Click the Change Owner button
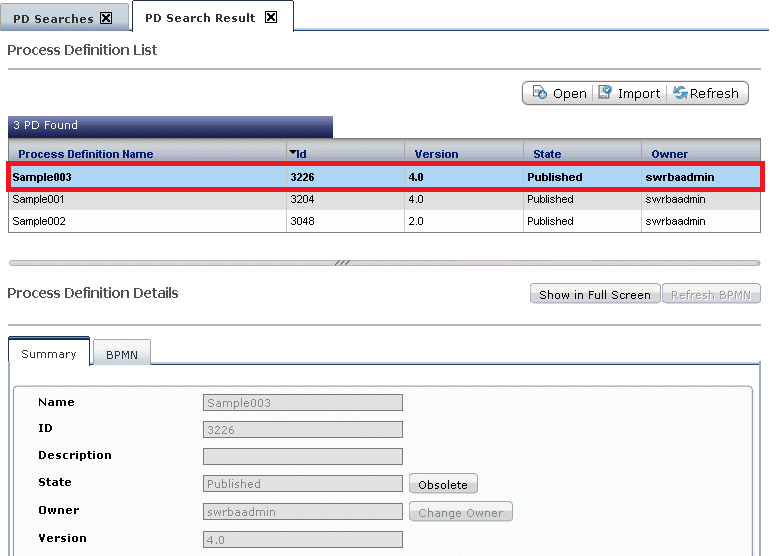This screenshot has height=556, width=778. [x=460, y=512]
